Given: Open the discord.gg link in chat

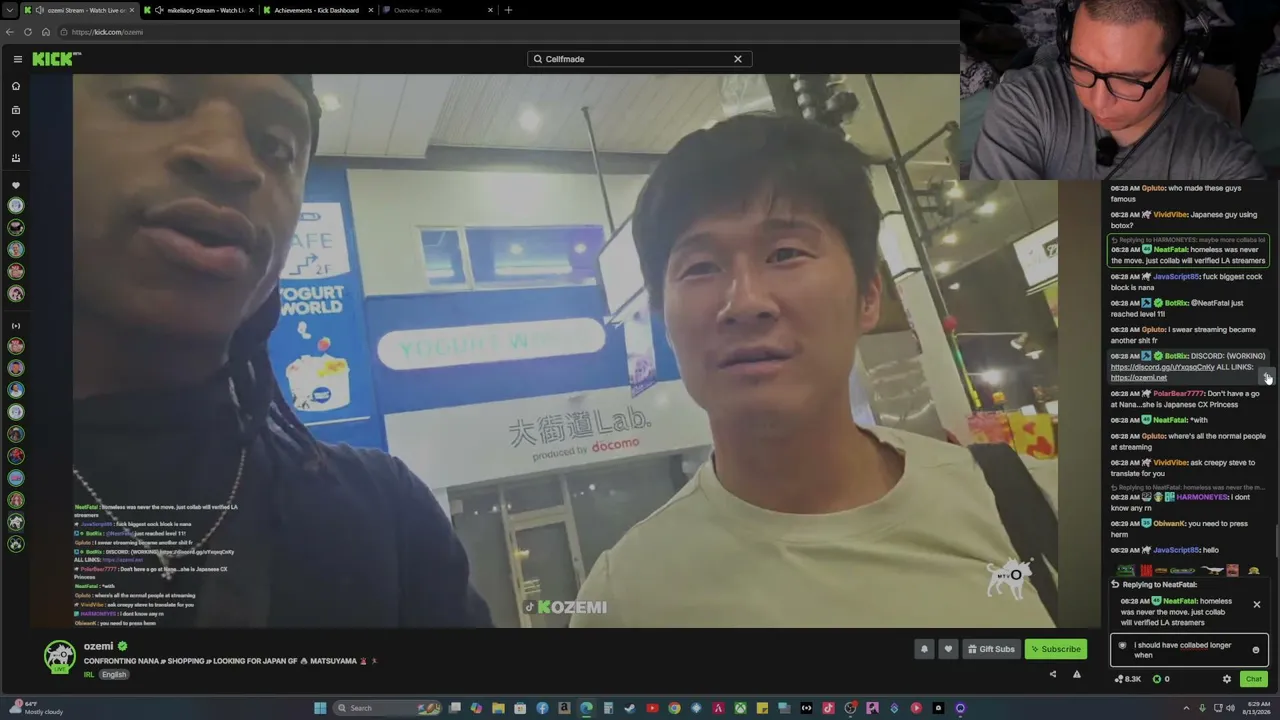Looking at the screenshot, I should (1162, 367).
